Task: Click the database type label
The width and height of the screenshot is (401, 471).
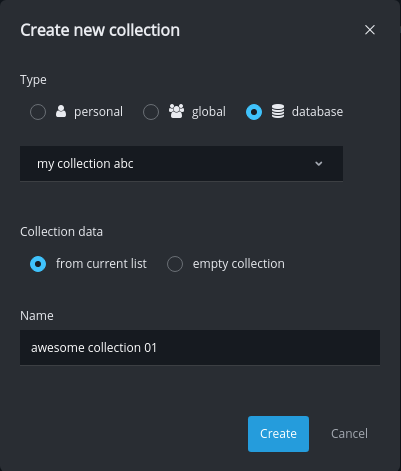Action: (x=317, y=112)
